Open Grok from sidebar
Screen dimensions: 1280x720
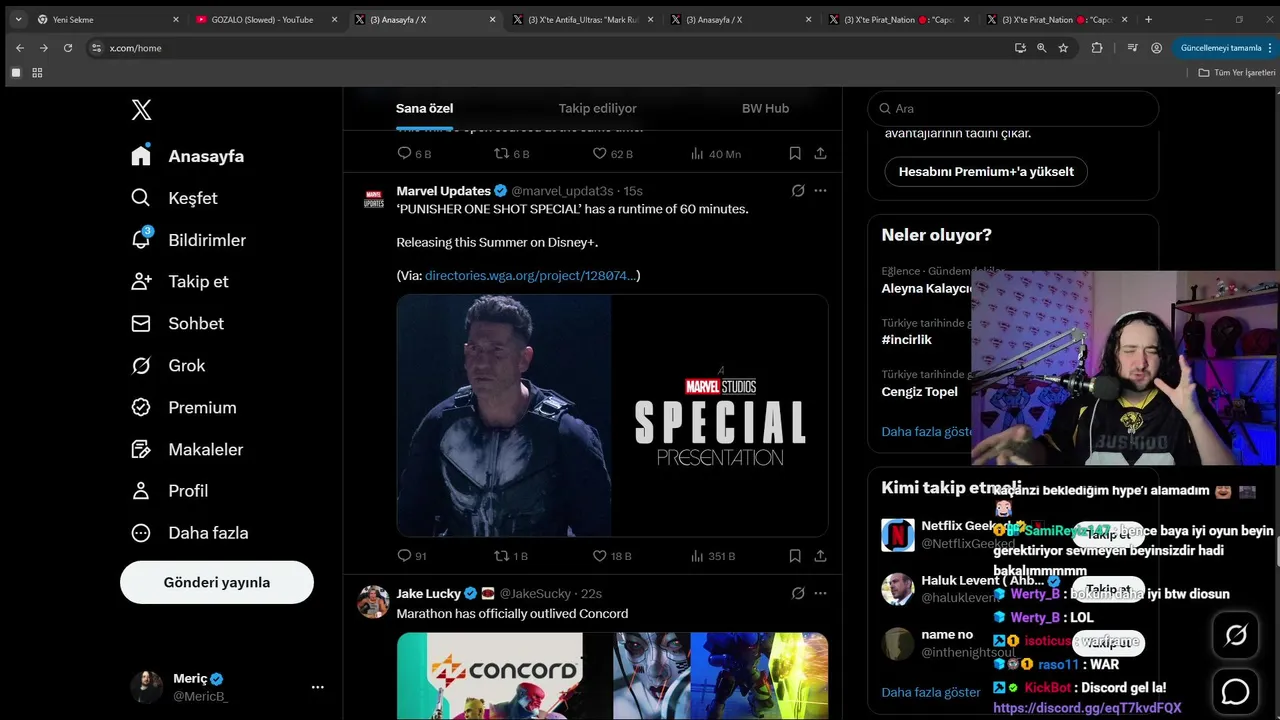[168, 365]
